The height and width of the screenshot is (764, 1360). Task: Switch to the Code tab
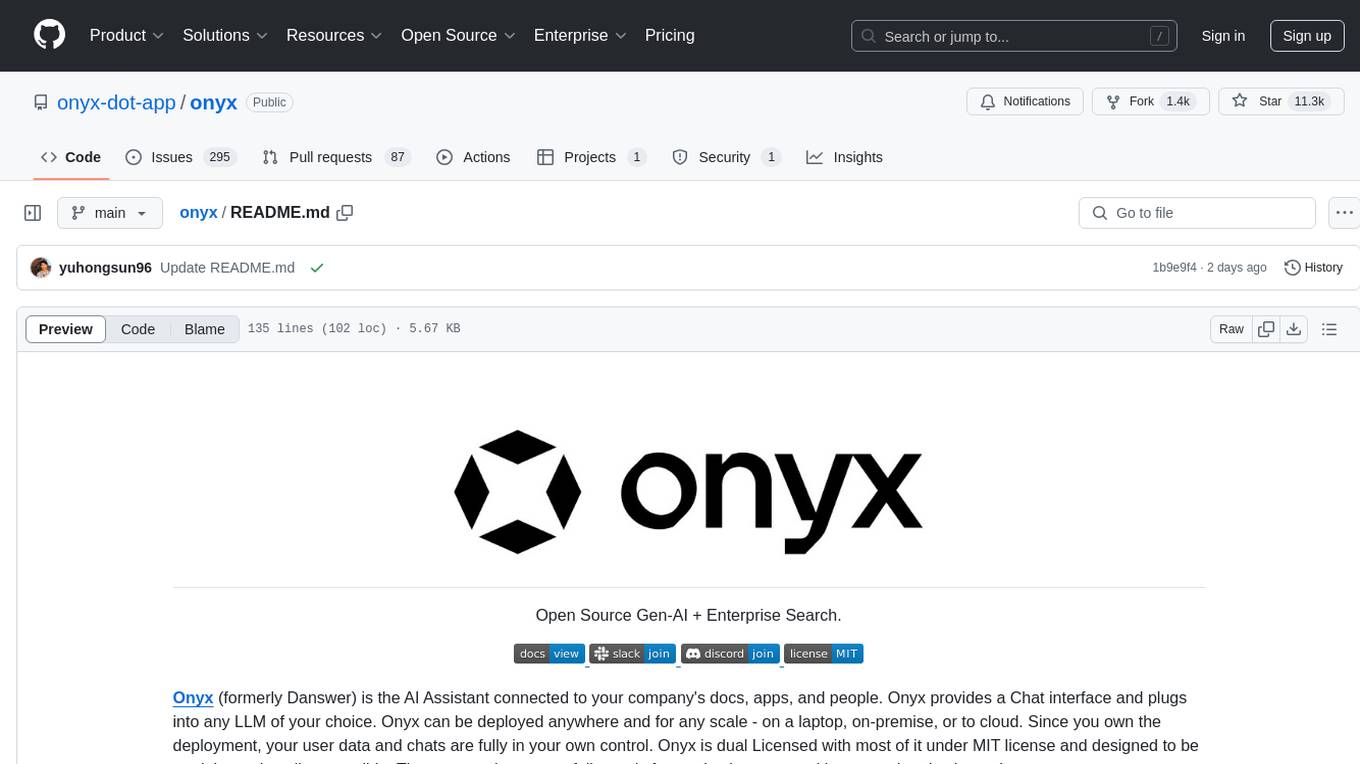click(70, 157)
